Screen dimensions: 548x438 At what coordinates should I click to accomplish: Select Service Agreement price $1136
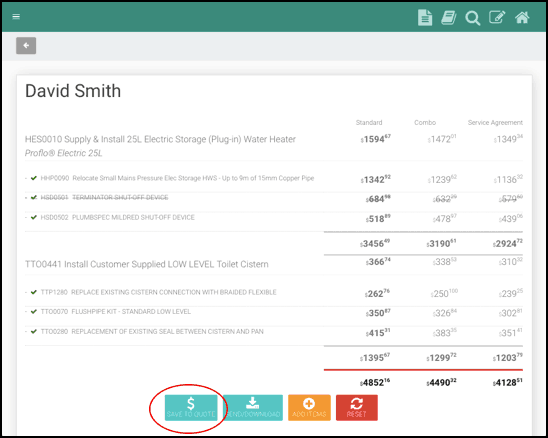508,179
